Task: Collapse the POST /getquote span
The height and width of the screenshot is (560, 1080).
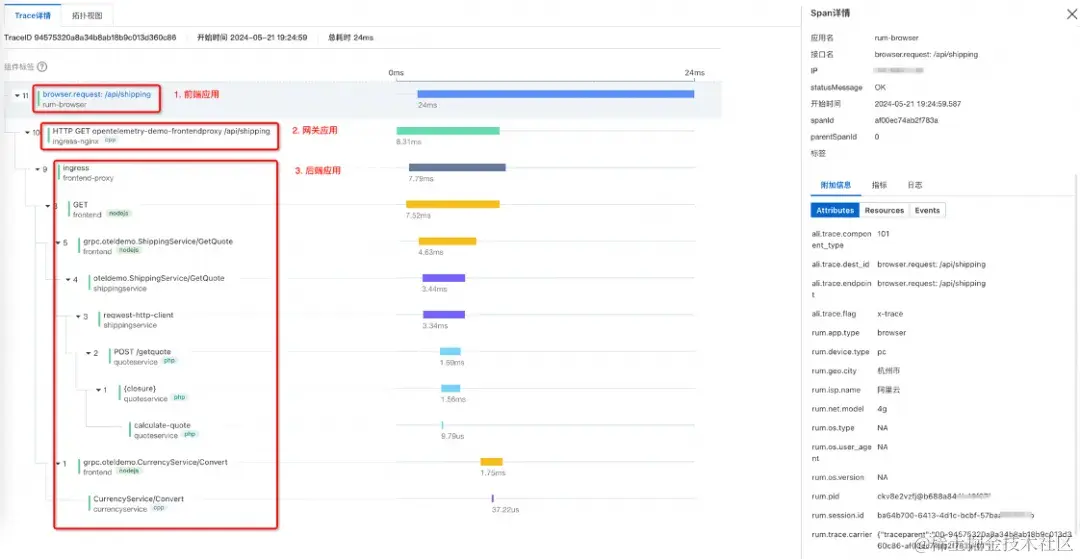Action: (88, 353)
